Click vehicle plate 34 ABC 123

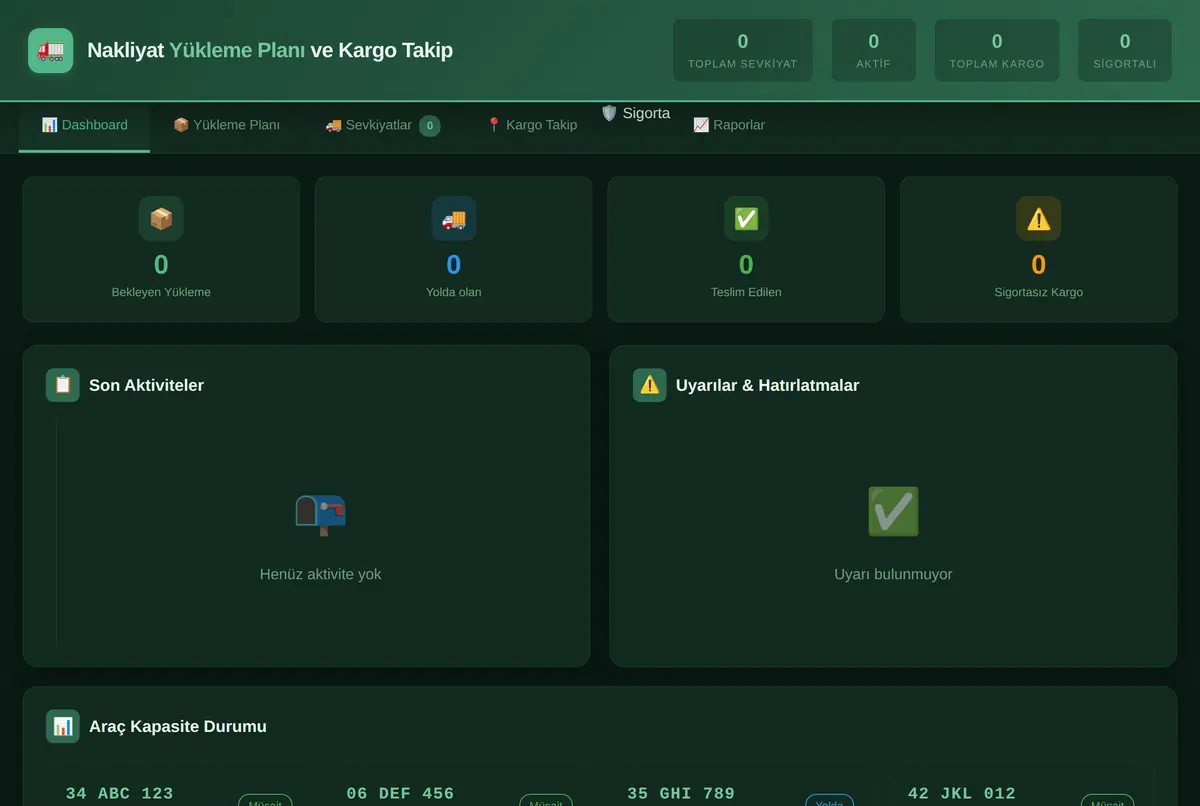click(120, 794)
